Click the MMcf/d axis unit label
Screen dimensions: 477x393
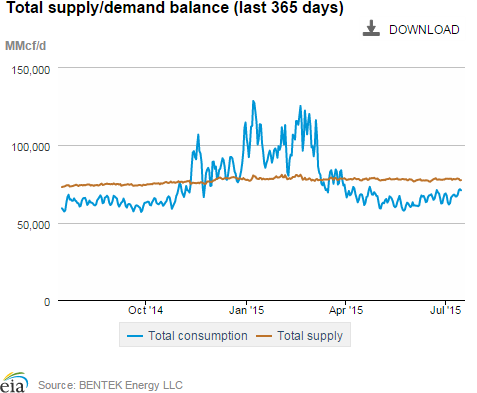(x=25, y=46)
